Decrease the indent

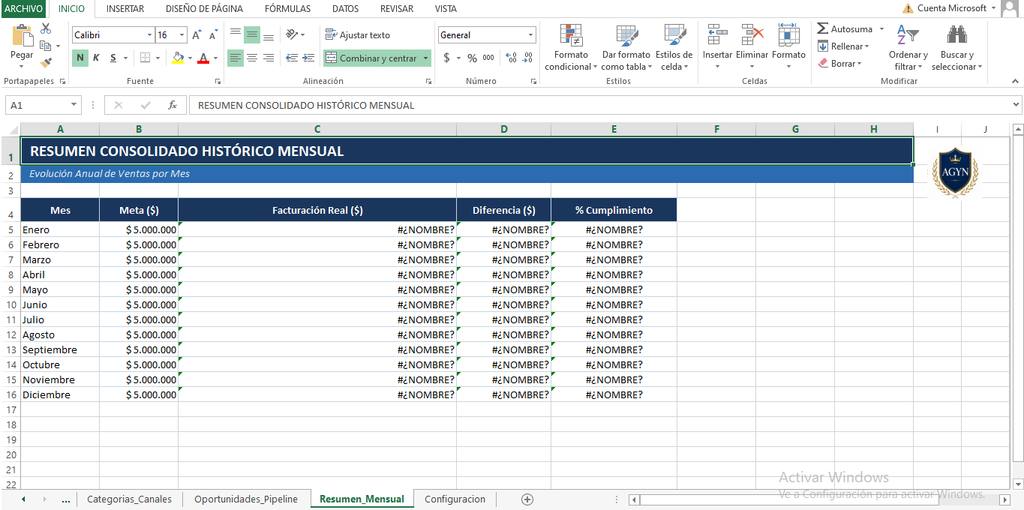(x=292, y=58)
